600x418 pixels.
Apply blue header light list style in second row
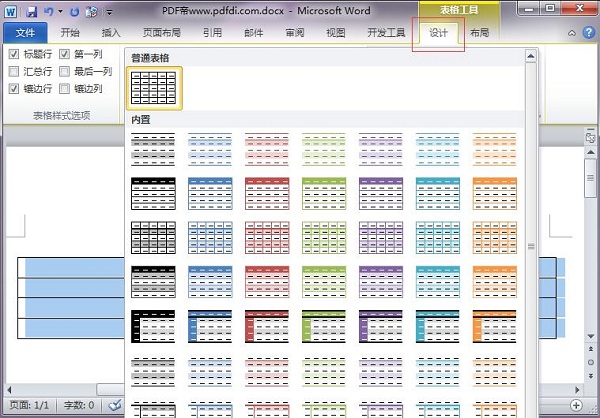[x=210, y=194]
